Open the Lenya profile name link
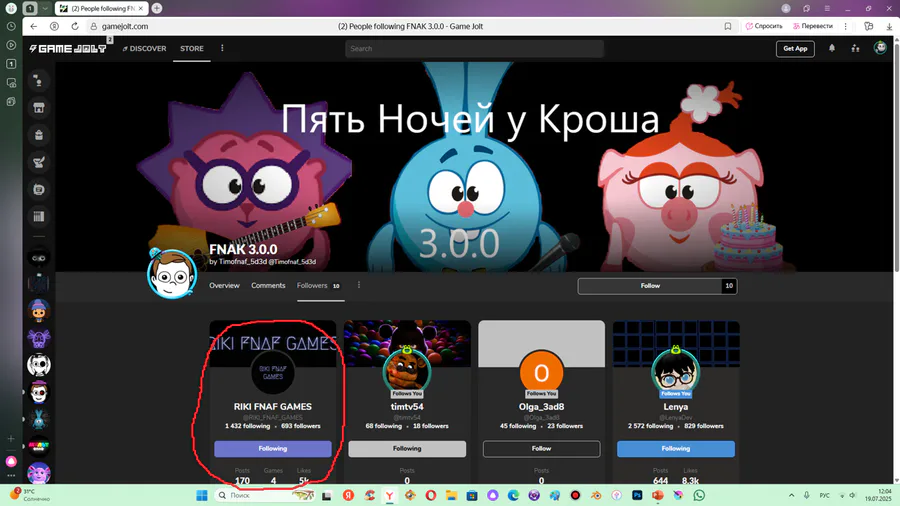The width and height of the screenshot is (900, 506). (676, 407)
